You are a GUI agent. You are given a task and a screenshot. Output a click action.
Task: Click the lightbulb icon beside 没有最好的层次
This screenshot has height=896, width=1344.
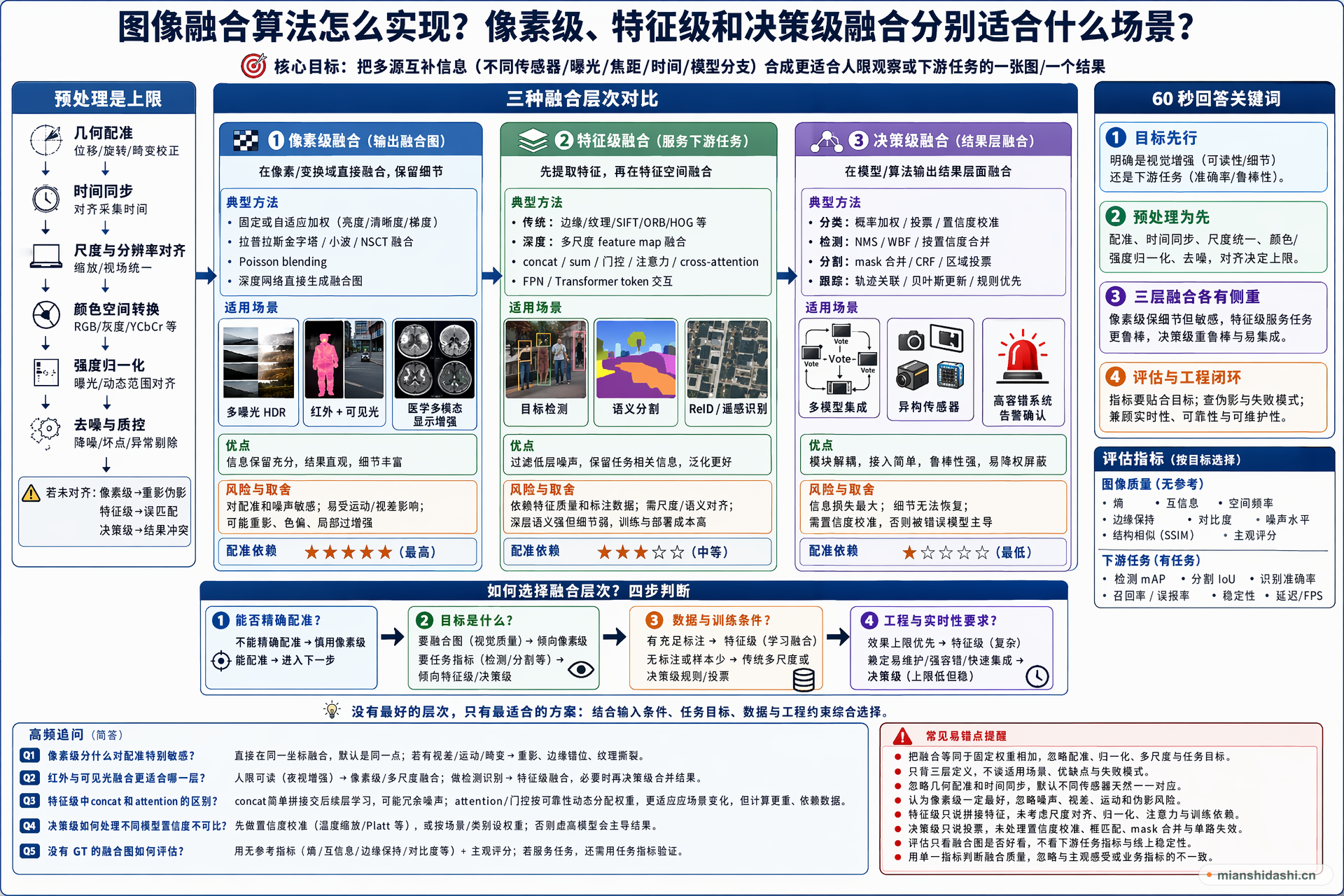[332, 710]
